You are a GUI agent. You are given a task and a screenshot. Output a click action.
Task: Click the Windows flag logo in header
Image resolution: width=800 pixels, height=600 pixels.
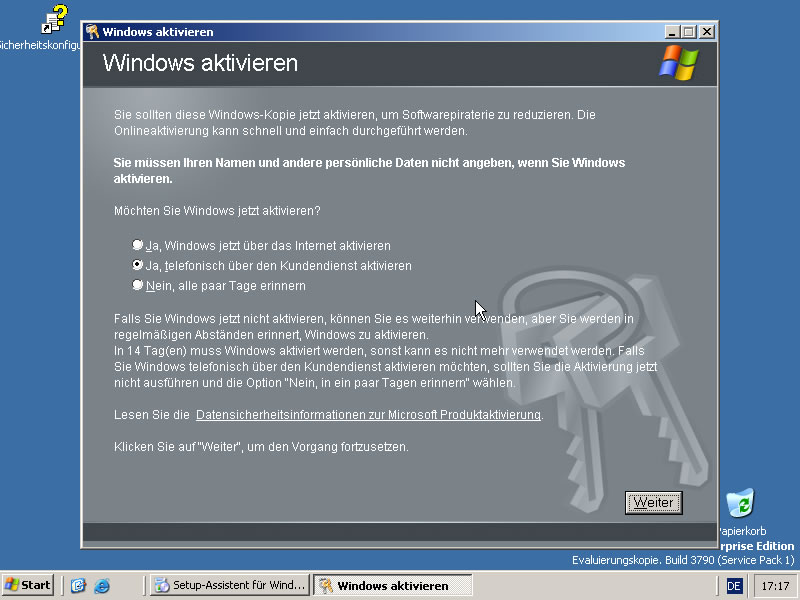[679, 63]
